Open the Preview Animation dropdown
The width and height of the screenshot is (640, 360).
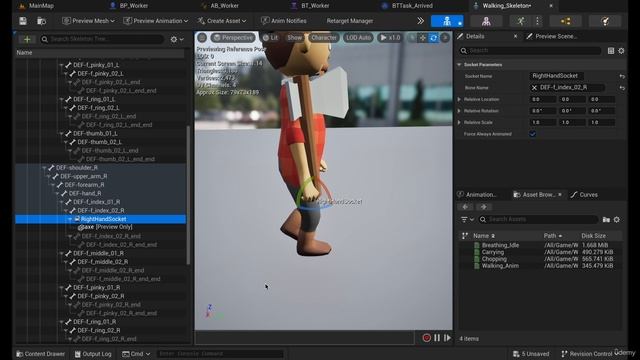click(156, 21)
